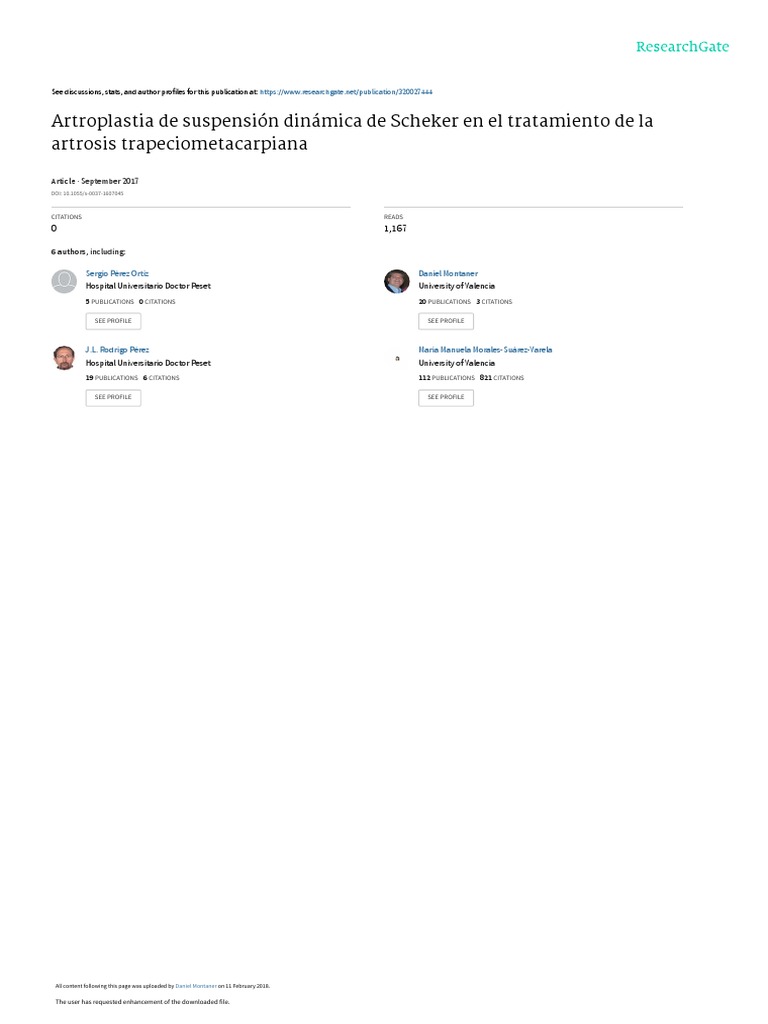Open the researchgate.net publication URL link

click(x=346, y=92)
